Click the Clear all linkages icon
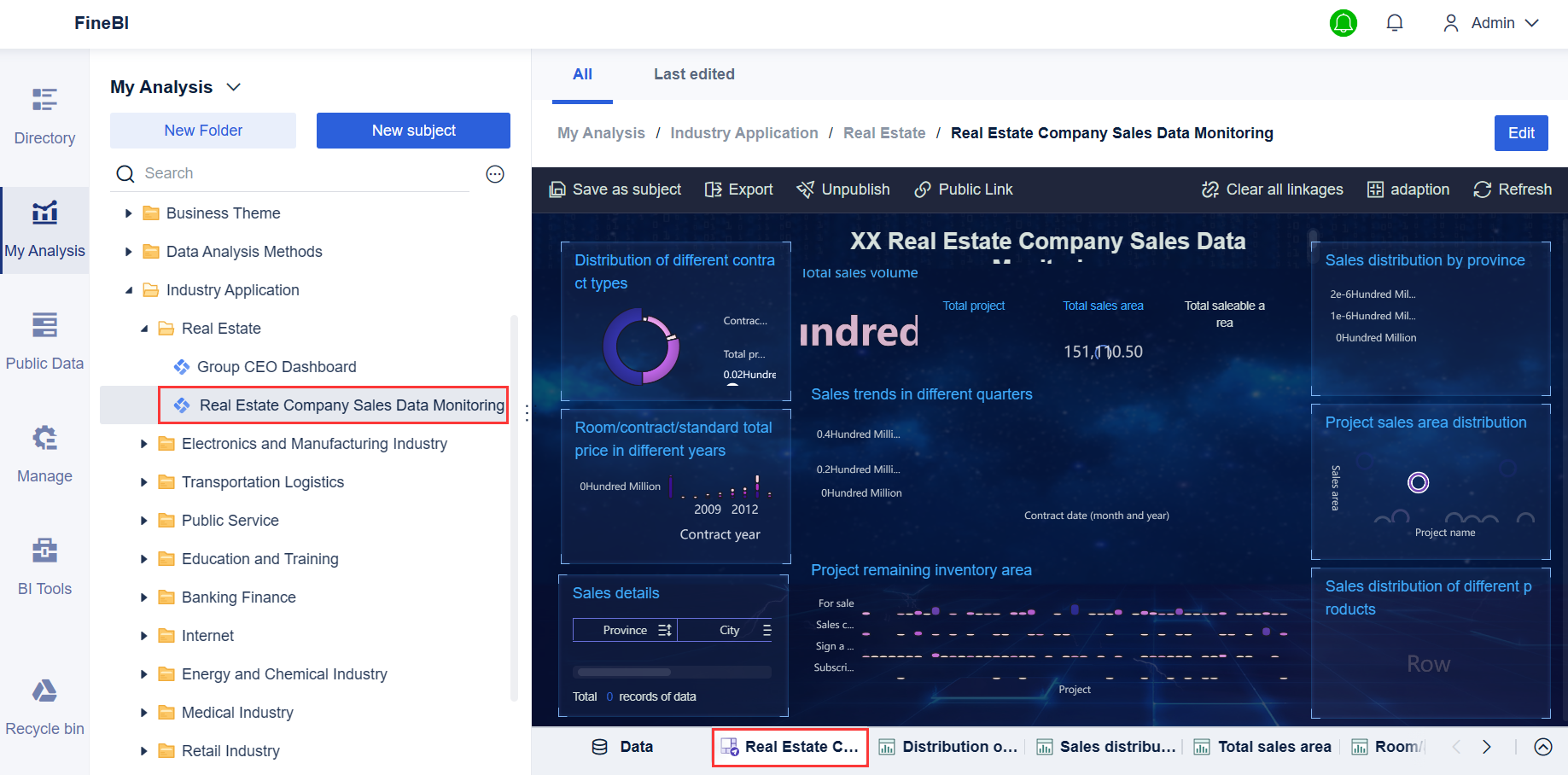Screen dimensions: 1568x775 [x=1210, y=189]
